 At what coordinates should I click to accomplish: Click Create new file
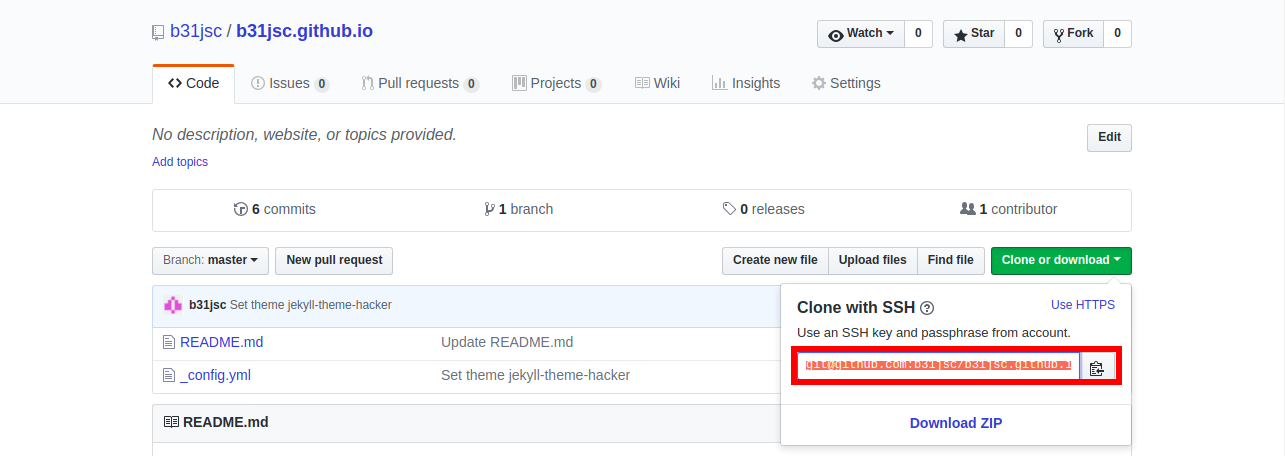tap(775, 260)
